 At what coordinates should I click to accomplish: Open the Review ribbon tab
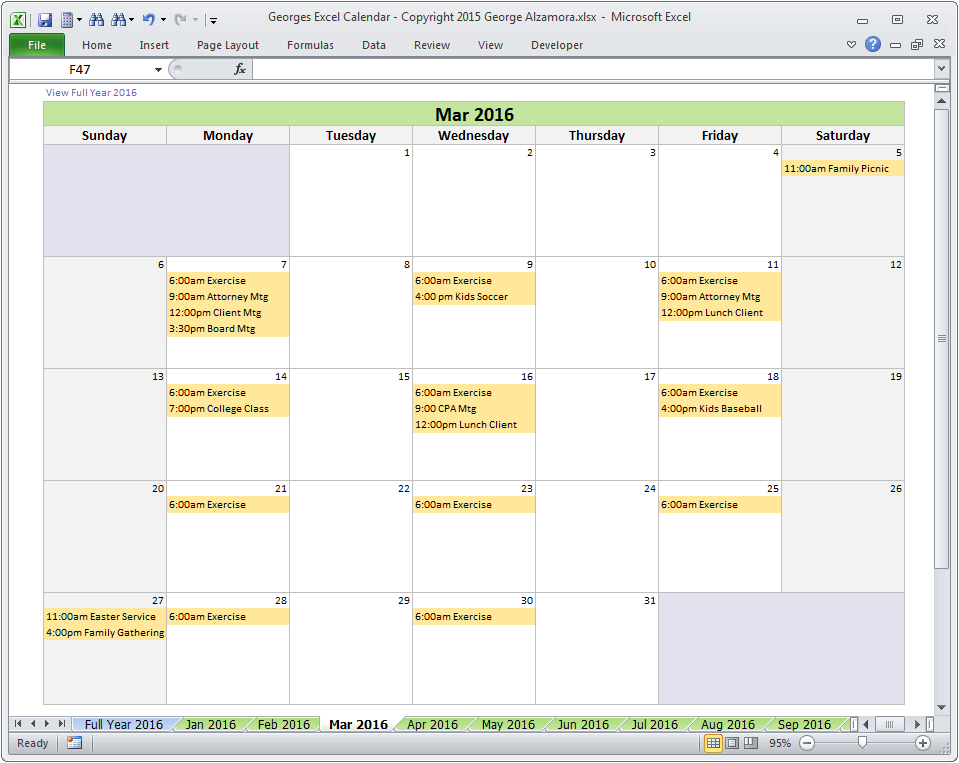pos(432,45)
